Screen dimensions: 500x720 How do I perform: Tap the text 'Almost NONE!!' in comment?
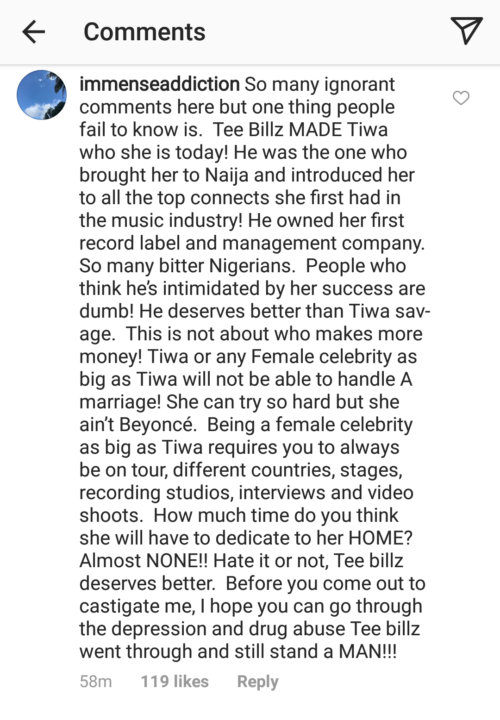pos(144,561)
